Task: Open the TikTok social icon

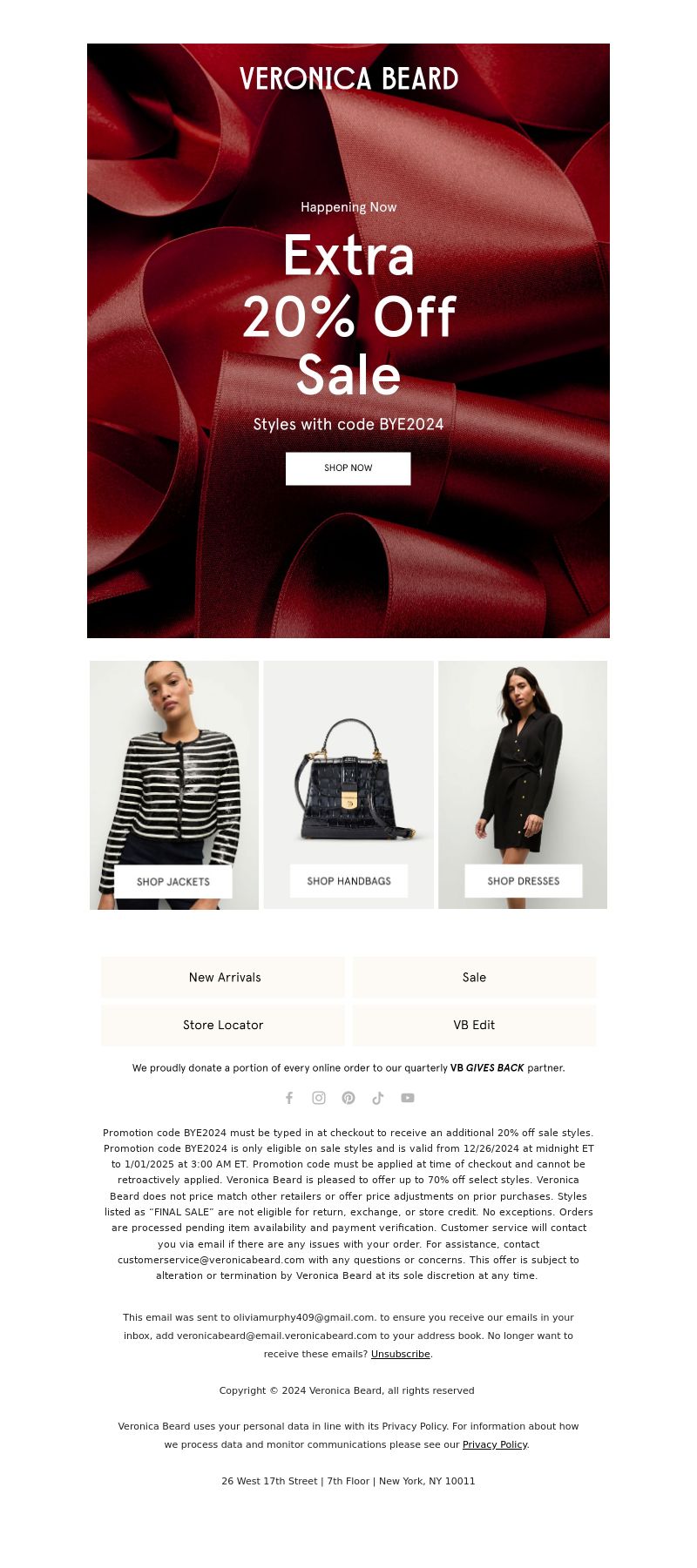Action: [378, 1098]
